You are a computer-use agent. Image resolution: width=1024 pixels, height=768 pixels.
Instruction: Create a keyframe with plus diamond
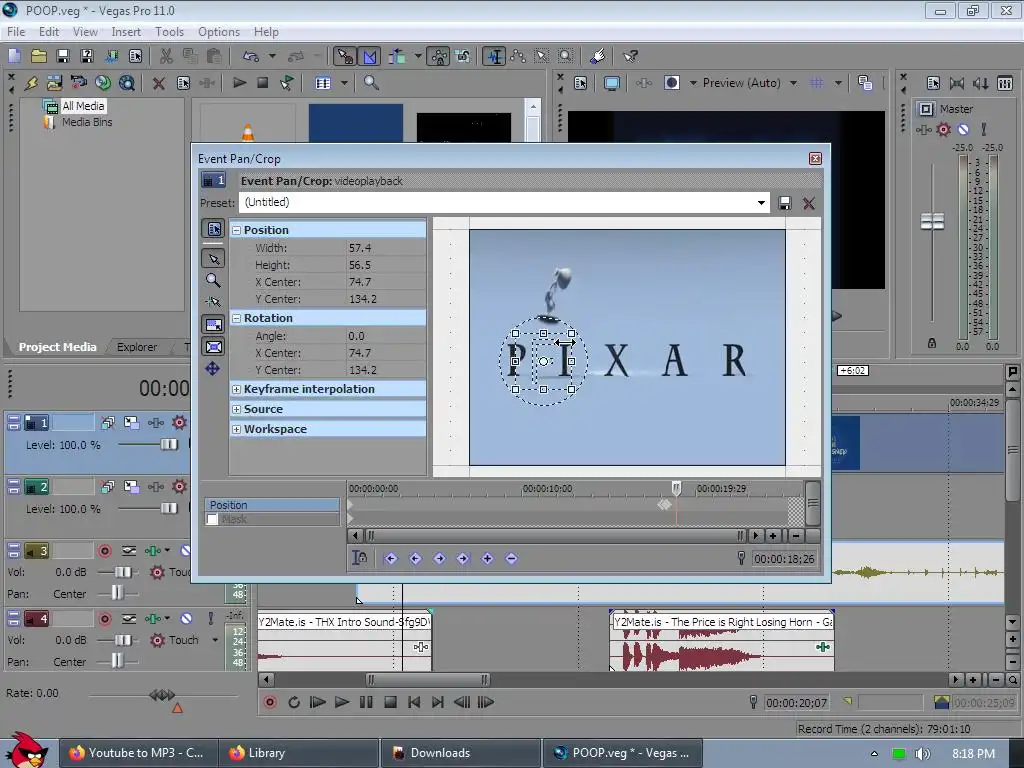click(487, 558)
